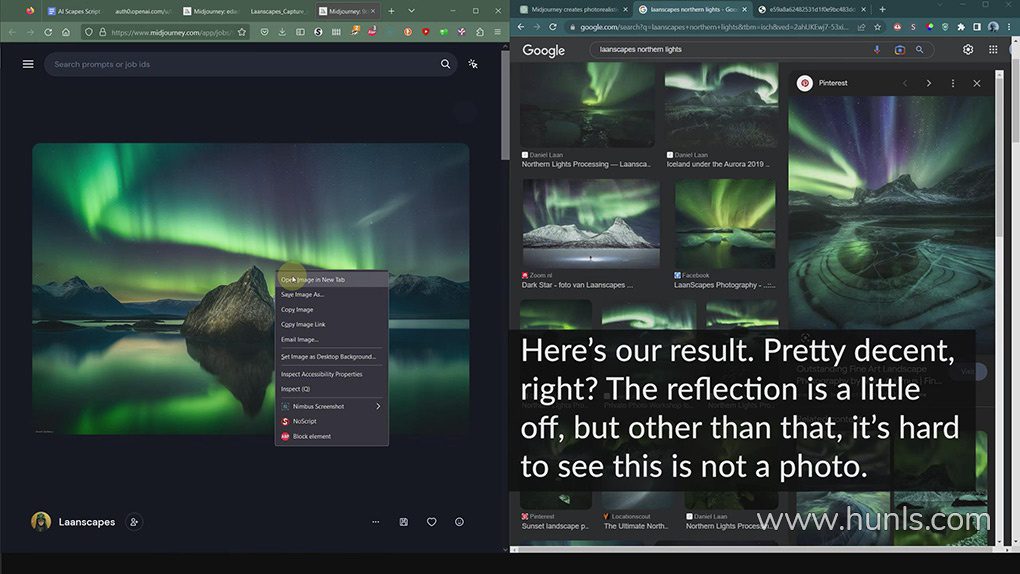Click the Google logo
This screenshot has height=574, width=1020.
543,50
